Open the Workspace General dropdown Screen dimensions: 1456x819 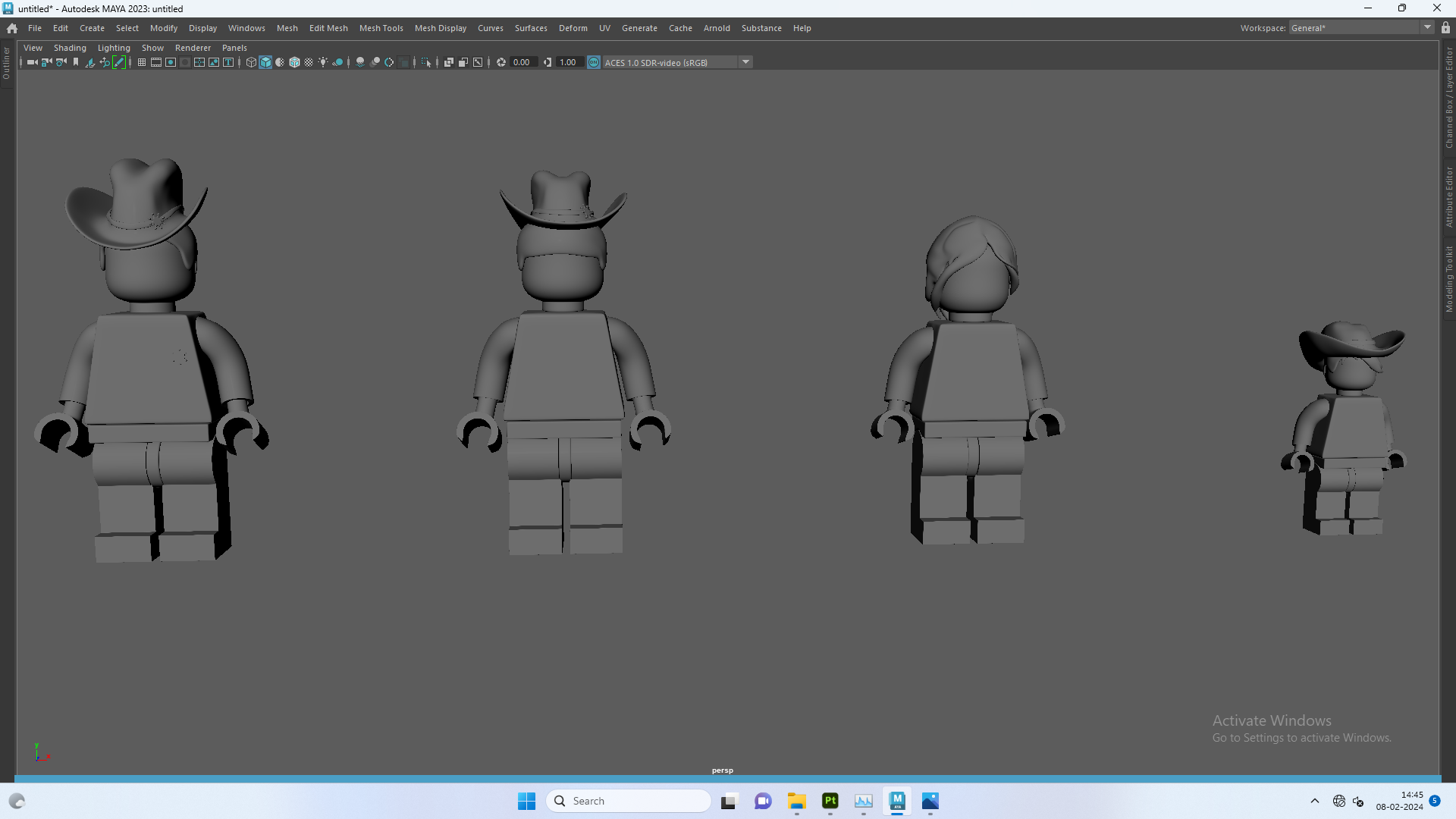click(1361, 28)
